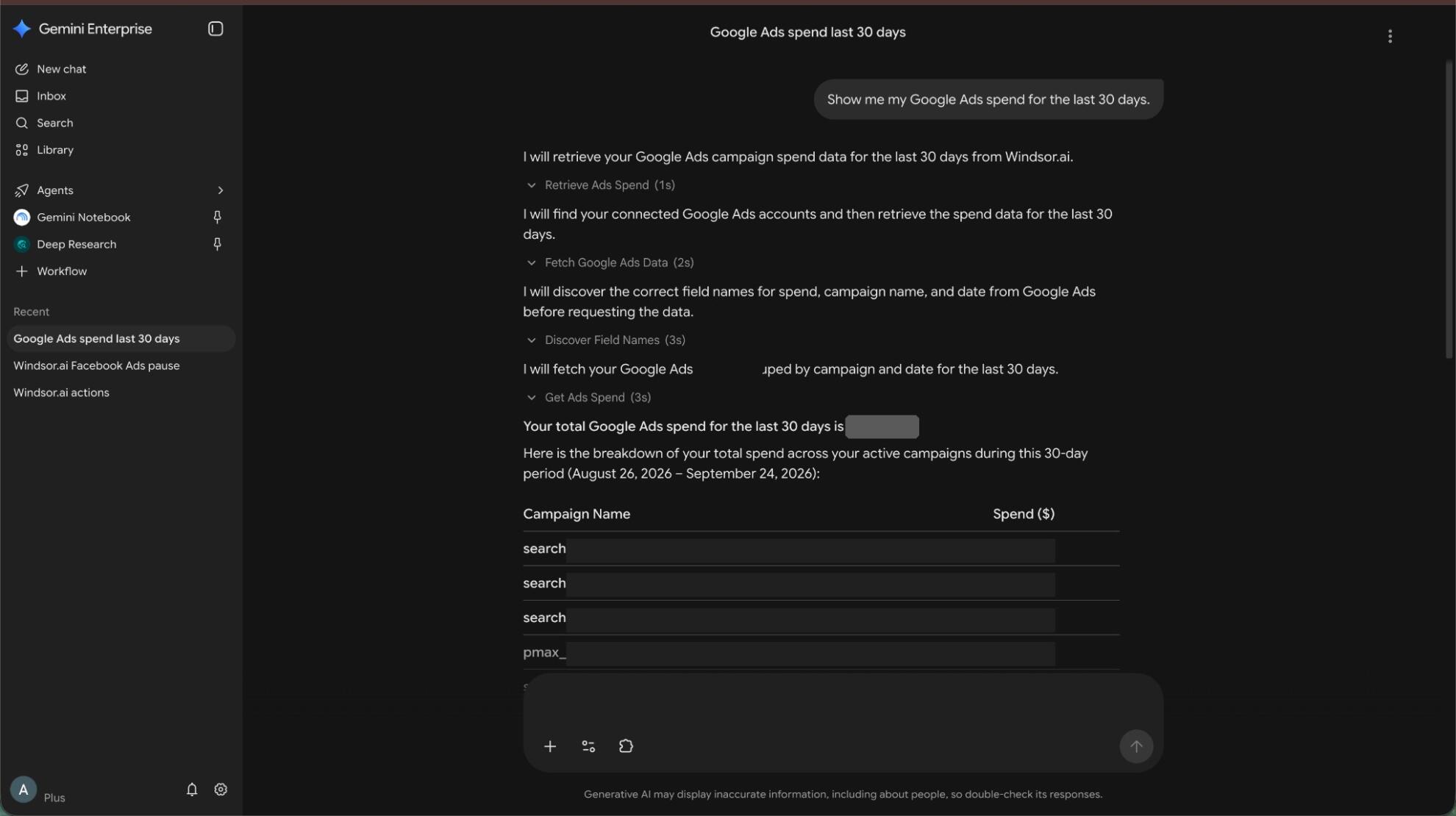Click the Gemini Enterprise sparkle logo
The width and height of the screenshot is (1456, 816).
pos(22,29)
